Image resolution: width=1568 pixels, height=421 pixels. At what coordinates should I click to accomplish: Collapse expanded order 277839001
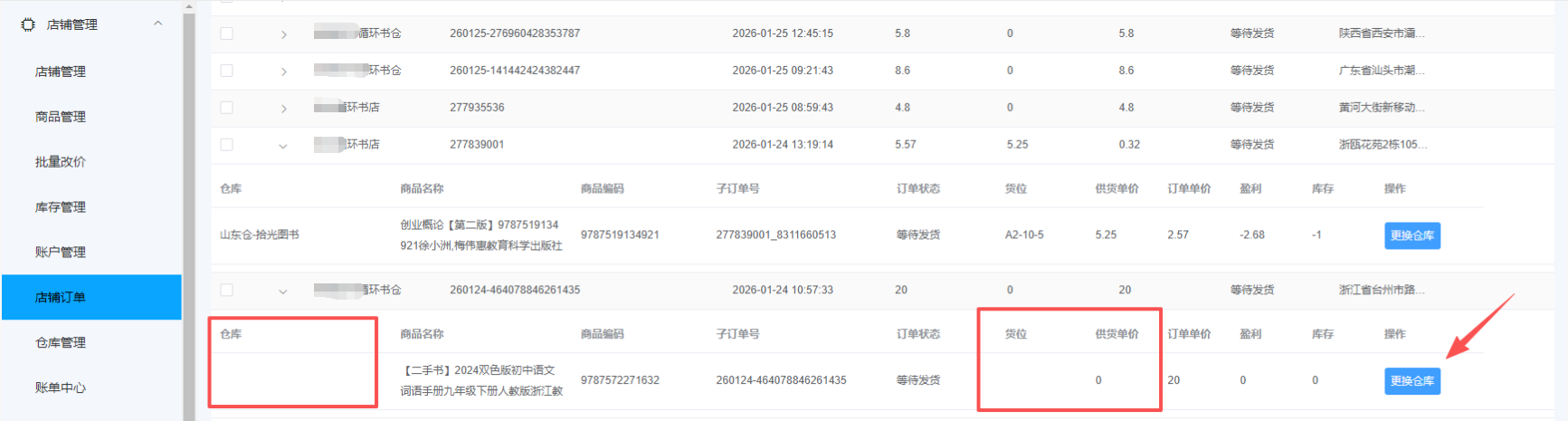pyautogui.click(x=283, y=146)
